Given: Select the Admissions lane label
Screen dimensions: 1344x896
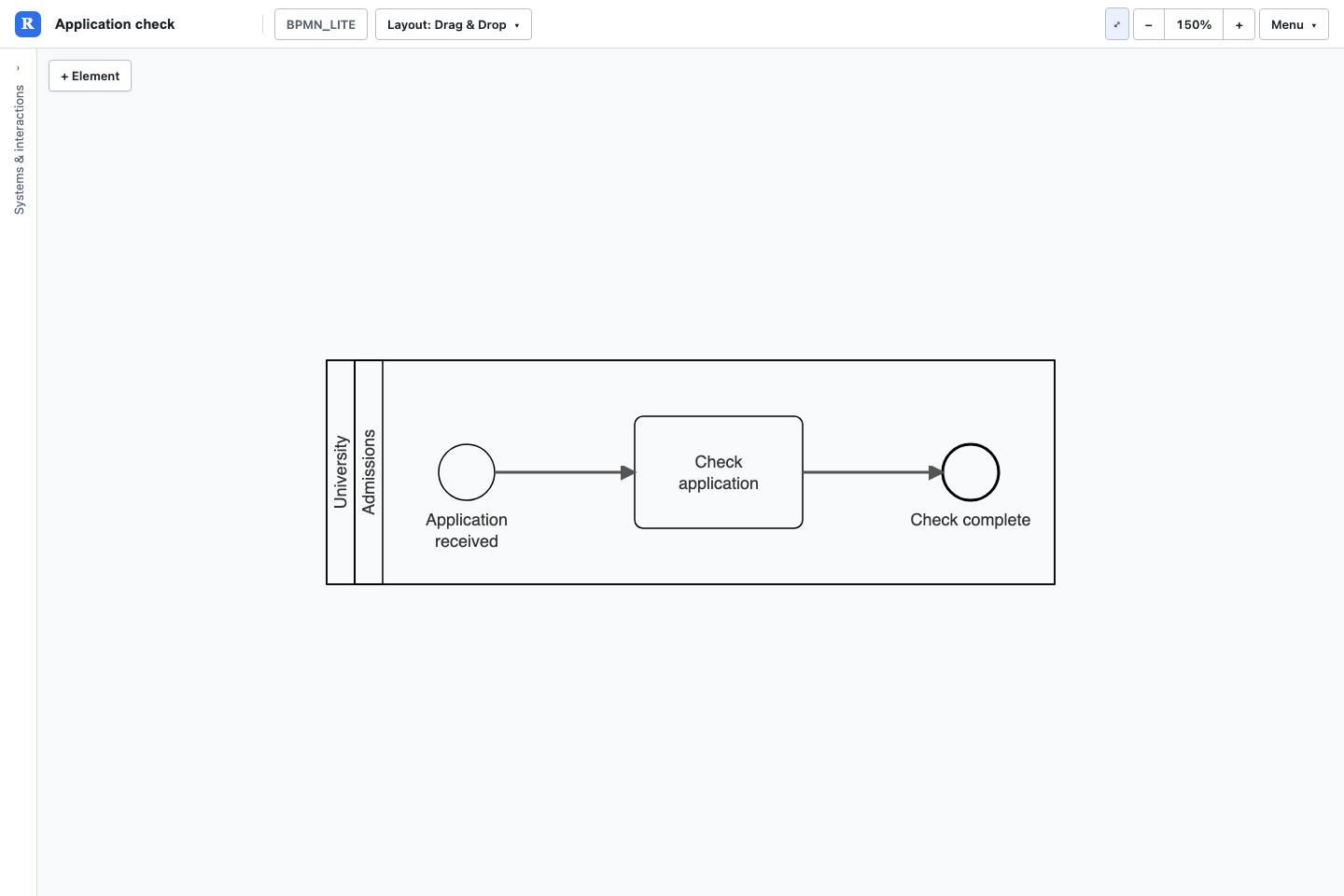Looking at the screenshot, I should click(x=369, y=472).
